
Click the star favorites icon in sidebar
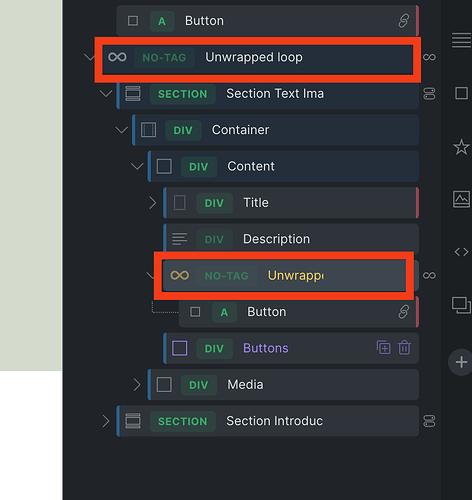pyautogui.click(x=461, y=147)
